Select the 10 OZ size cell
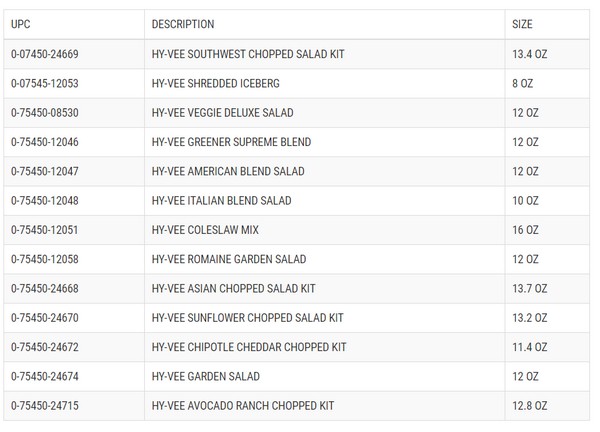Image resolution: width=600 pixels, height=432 pixels. [525, 201]
